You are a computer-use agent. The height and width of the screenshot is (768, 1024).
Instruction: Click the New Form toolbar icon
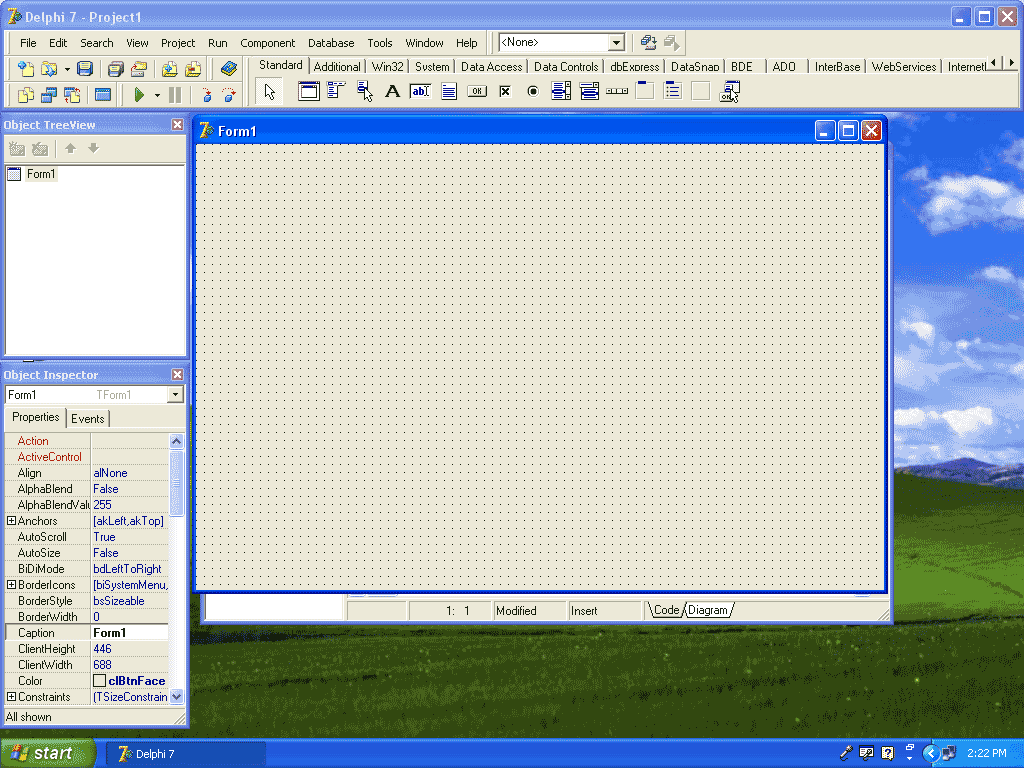coord(103,95)
